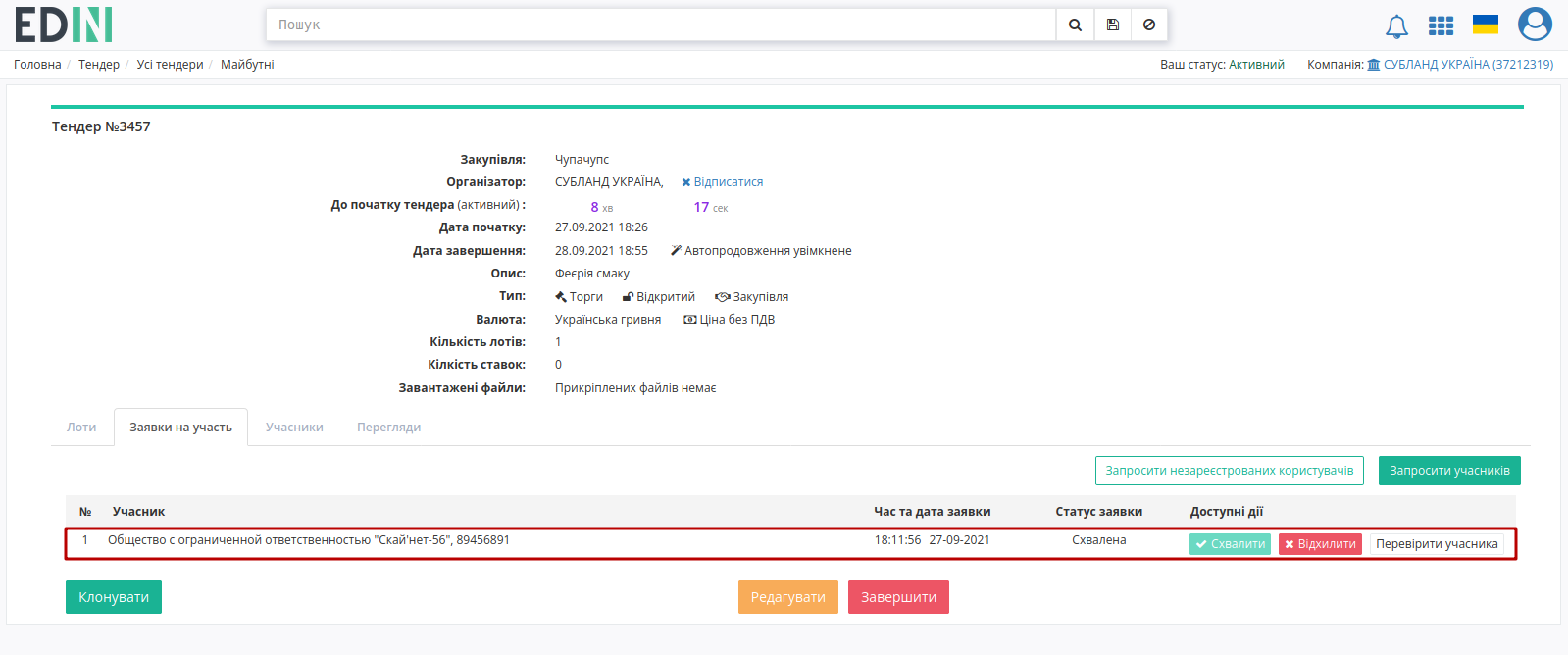Click the Статус заявки column header
Viewport: 1568px width, 655px height.
click(x=1098, y=512)
